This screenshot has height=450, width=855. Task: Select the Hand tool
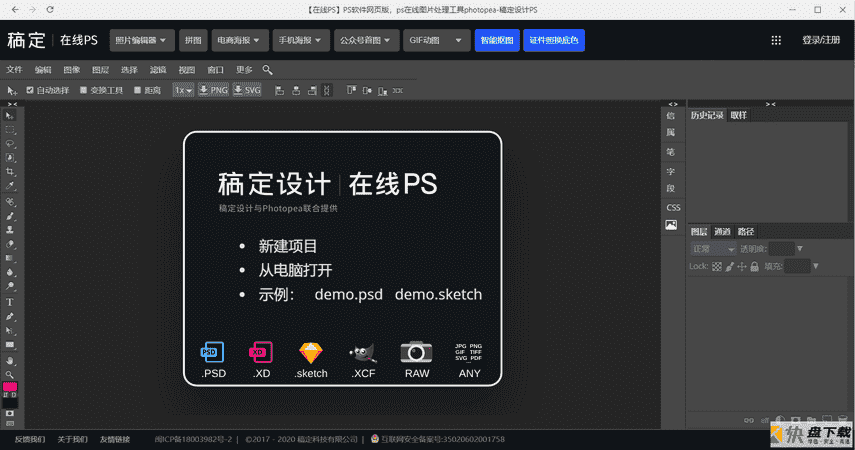[10, 361]
